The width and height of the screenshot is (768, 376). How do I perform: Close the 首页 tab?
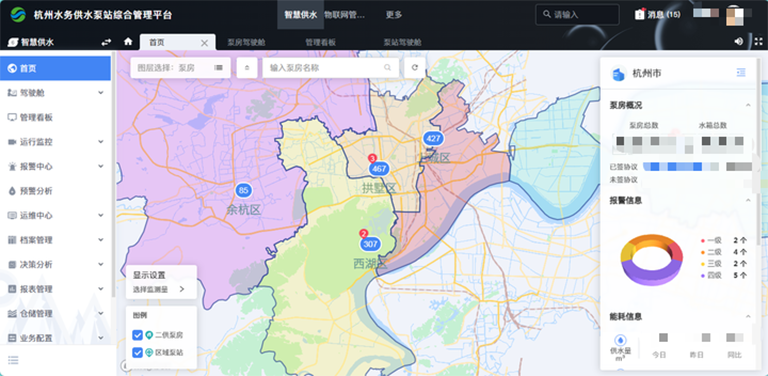coord(205,43)
